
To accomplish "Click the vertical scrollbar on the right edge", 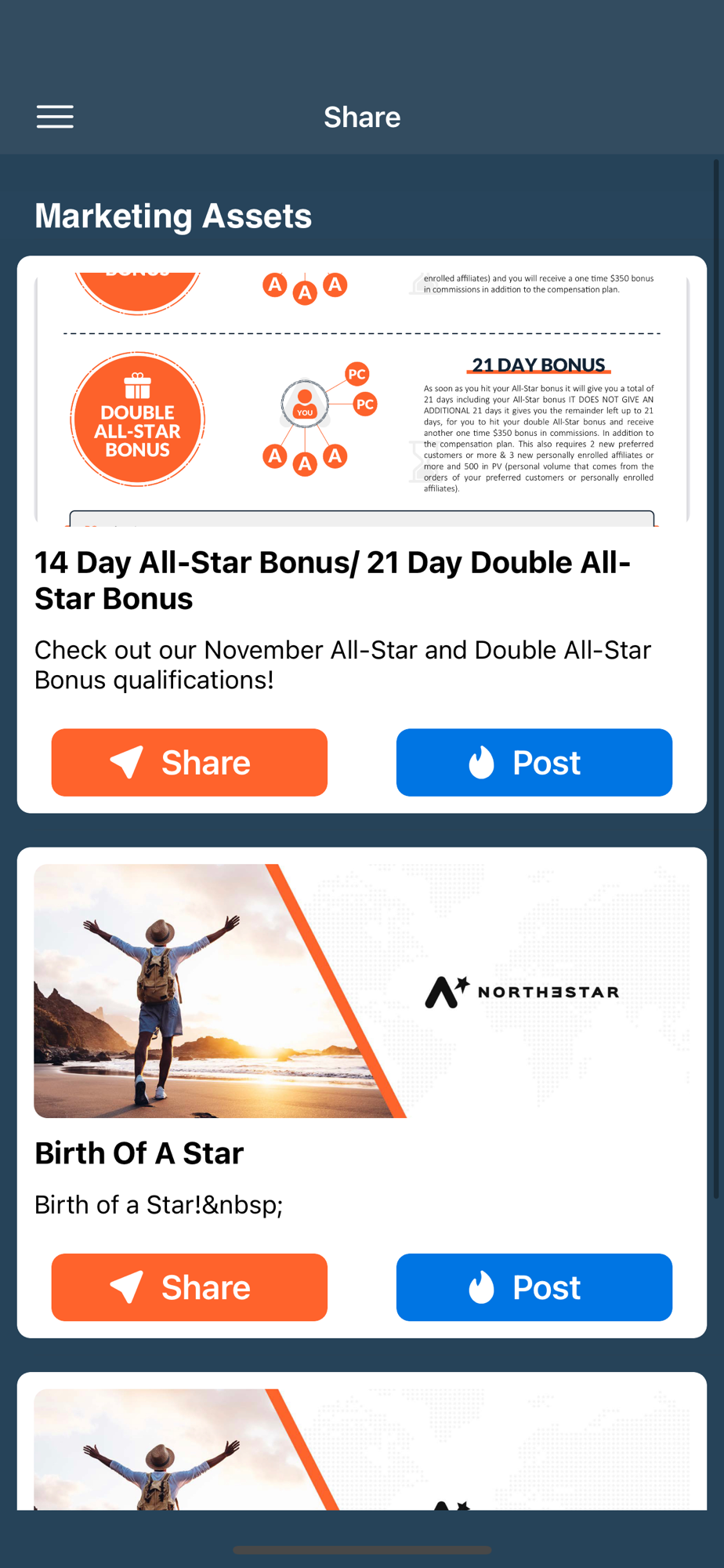I will coord(715,679).
